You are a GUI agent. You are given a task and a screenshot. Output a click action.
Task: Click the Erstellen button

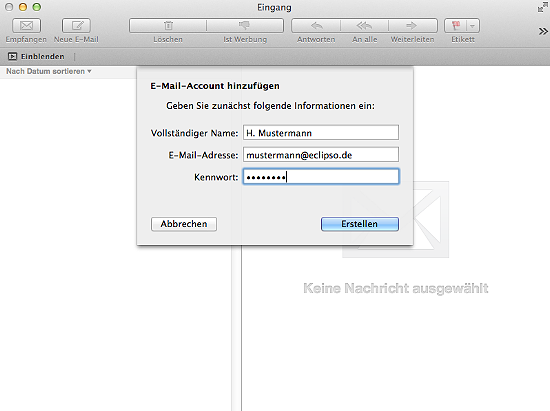360,224
